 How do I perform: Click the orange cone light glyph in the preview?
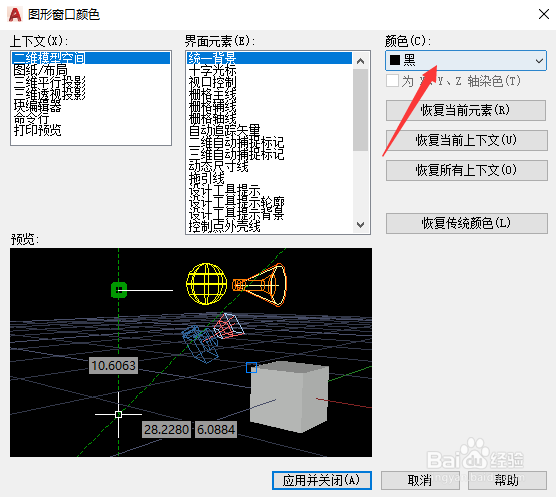tap(260, 284)
